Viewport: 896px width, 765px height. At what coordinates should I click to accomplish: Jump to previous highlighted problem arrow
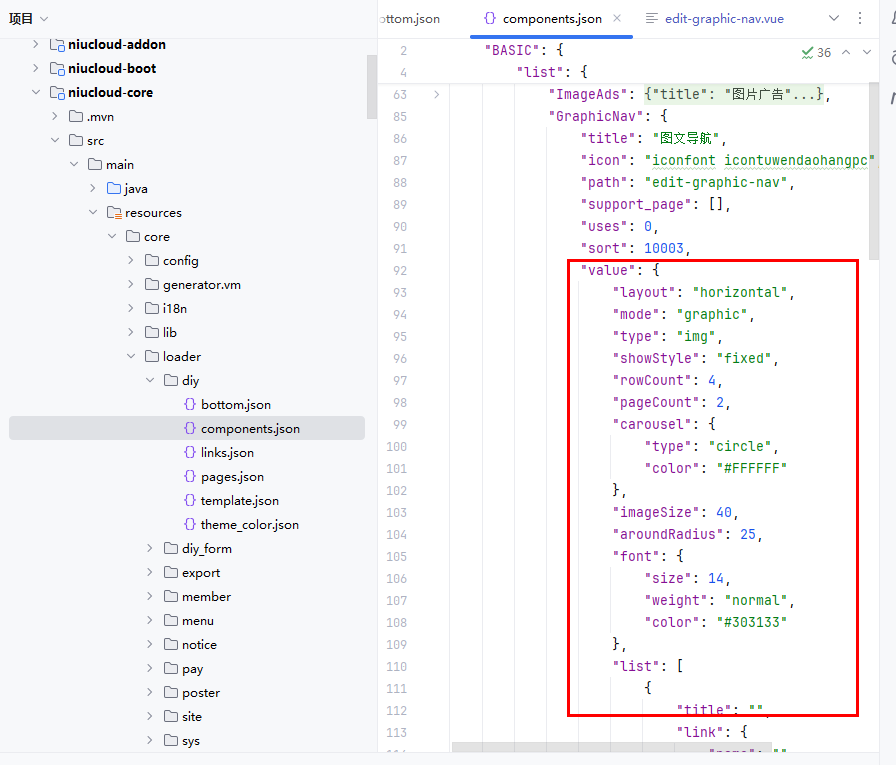[846, 52]
